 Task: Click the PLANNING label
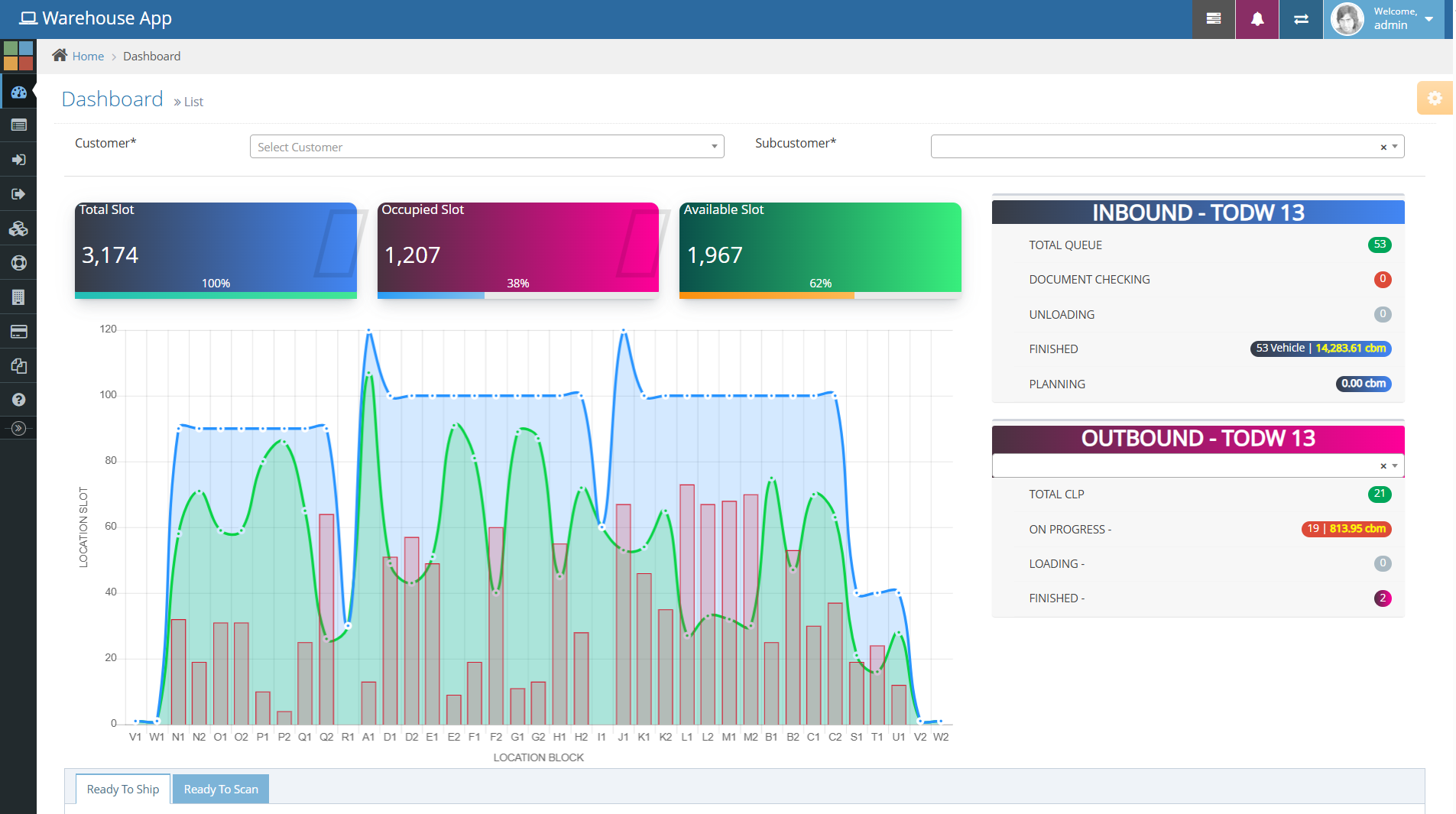tap(1057, 384)
